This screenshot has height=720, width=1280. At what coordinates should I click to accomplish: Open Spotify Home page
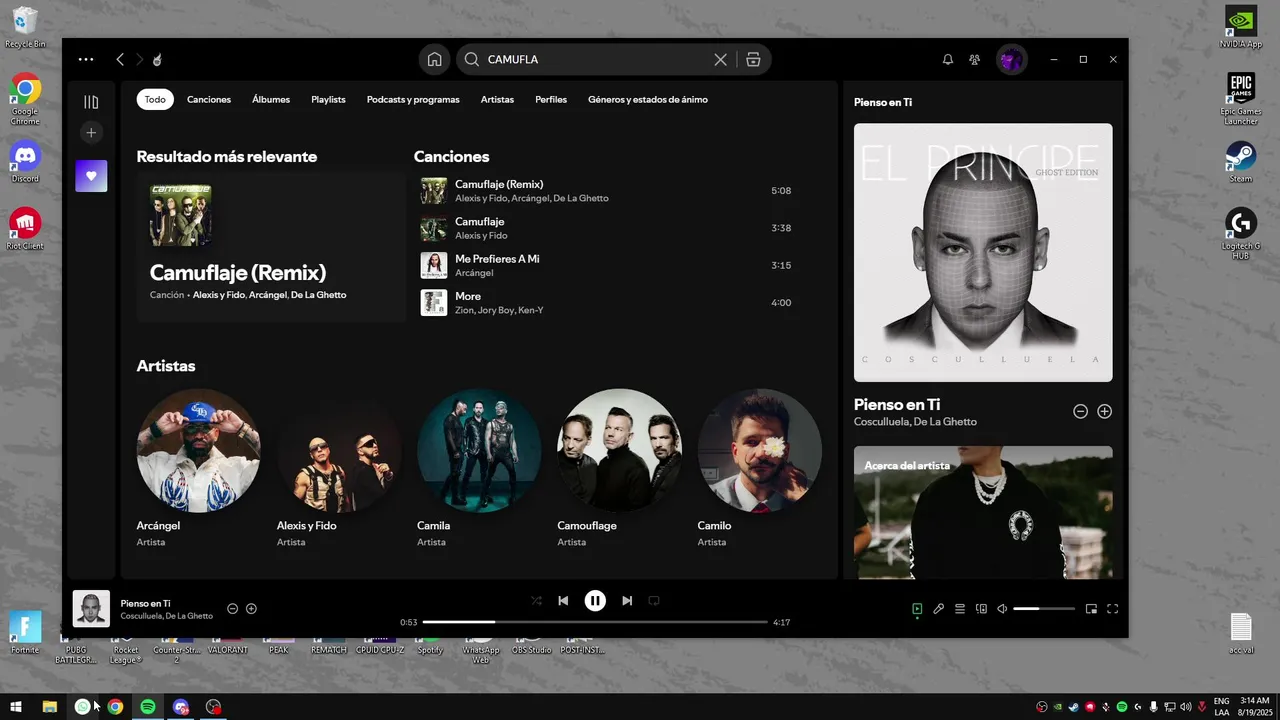(434, 59)
